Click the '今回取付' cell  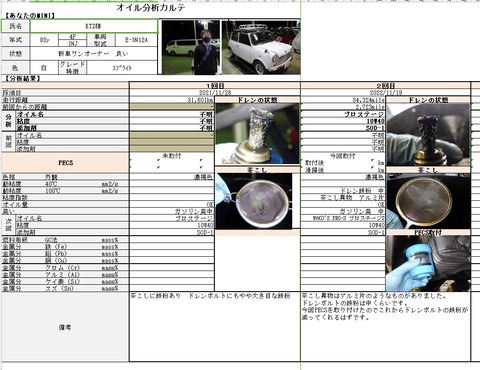(x=343, y=156)
